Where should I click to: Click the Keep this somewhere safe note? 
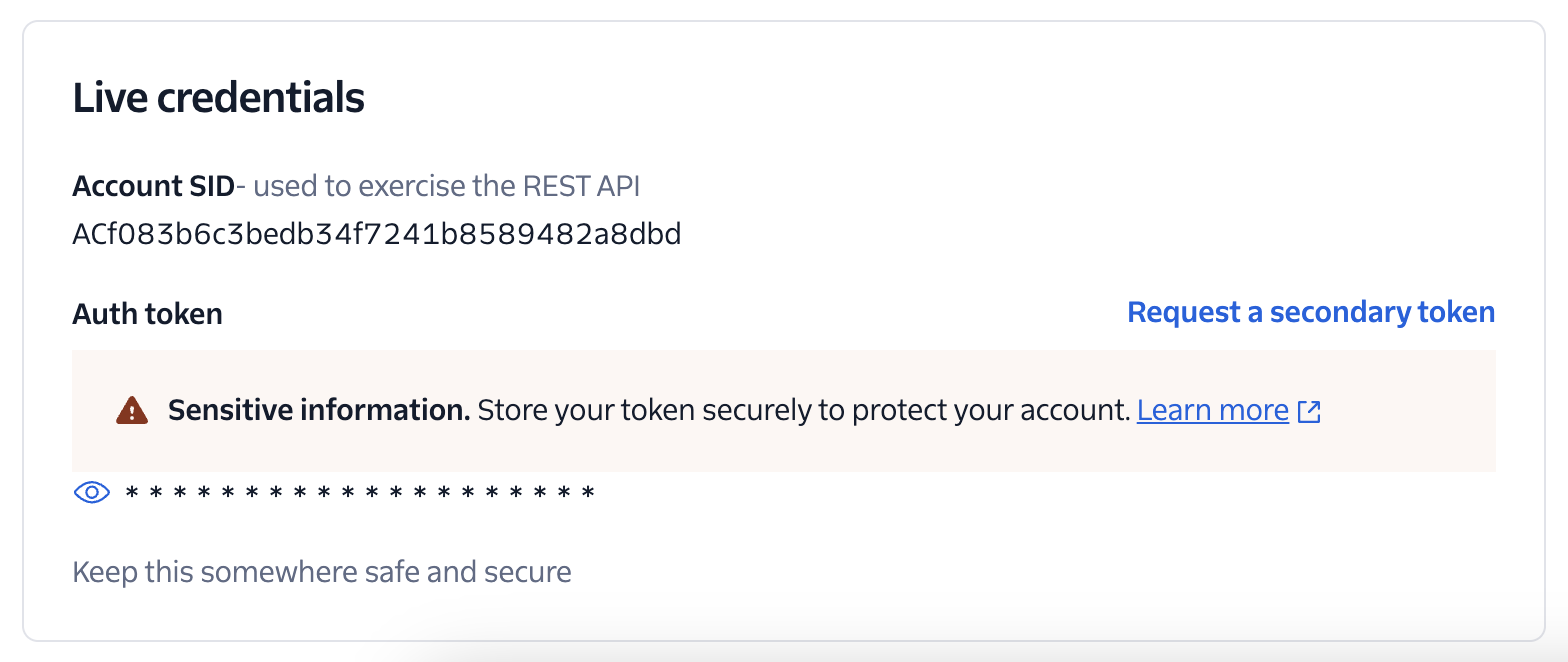[x=322, y=572]
